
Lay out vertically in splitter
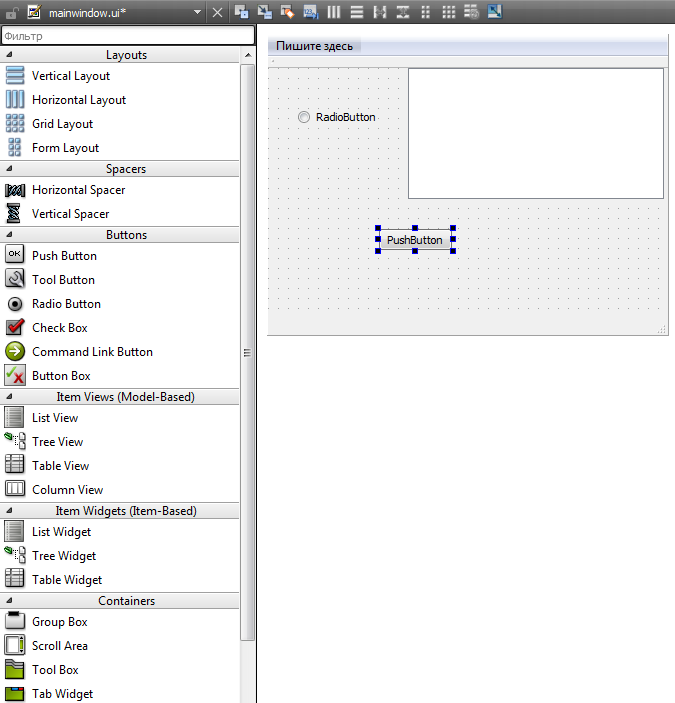pyautogui.click(x=403, y=12)
